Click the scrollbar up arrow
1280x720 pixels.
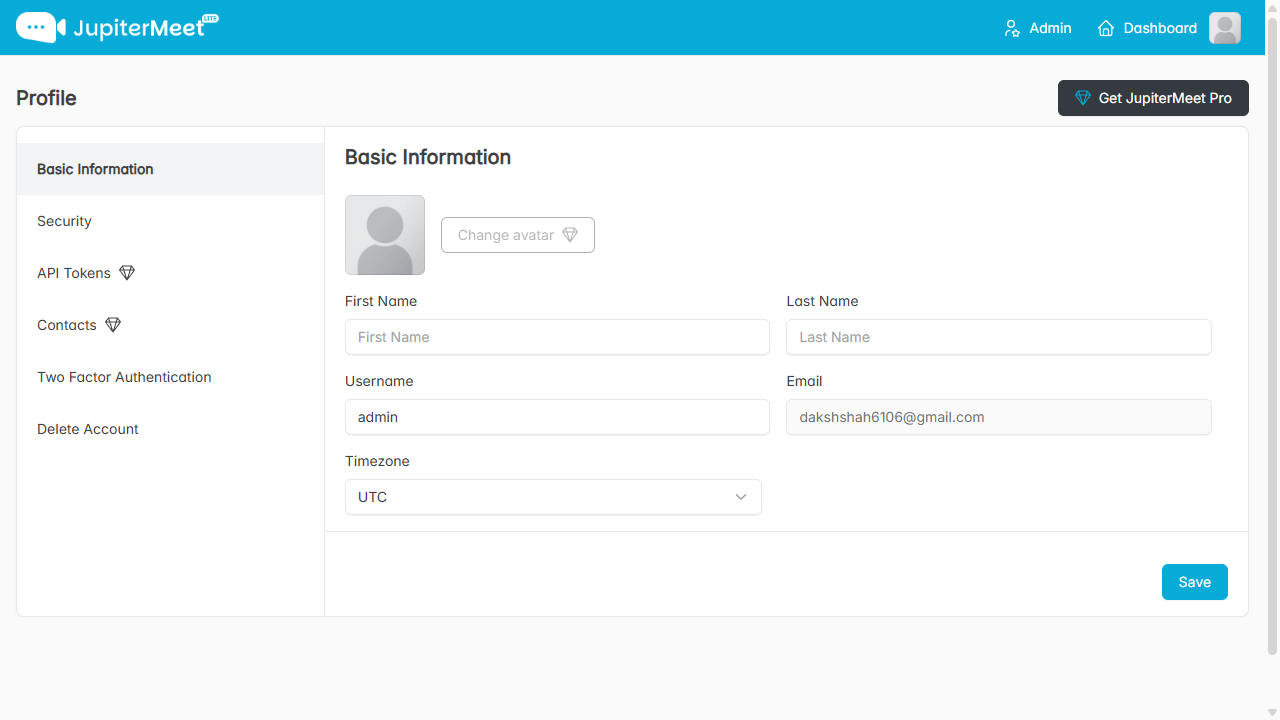click(1273, 7)
